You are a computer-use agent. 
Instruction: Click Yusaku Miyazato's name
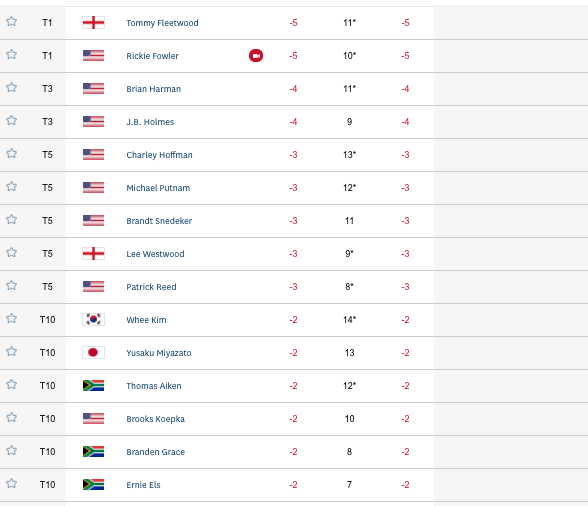click(x=159, y=353)
